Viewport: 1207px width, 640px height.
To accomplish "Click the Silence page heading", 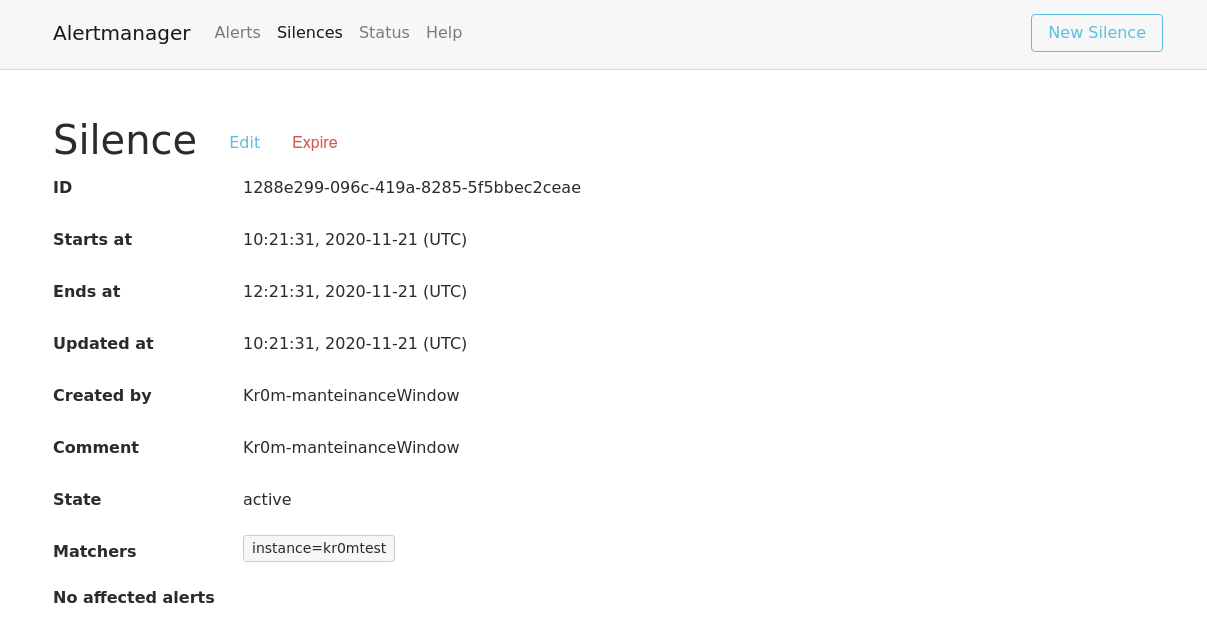I will pyautogui.click(x=124, y=140).
